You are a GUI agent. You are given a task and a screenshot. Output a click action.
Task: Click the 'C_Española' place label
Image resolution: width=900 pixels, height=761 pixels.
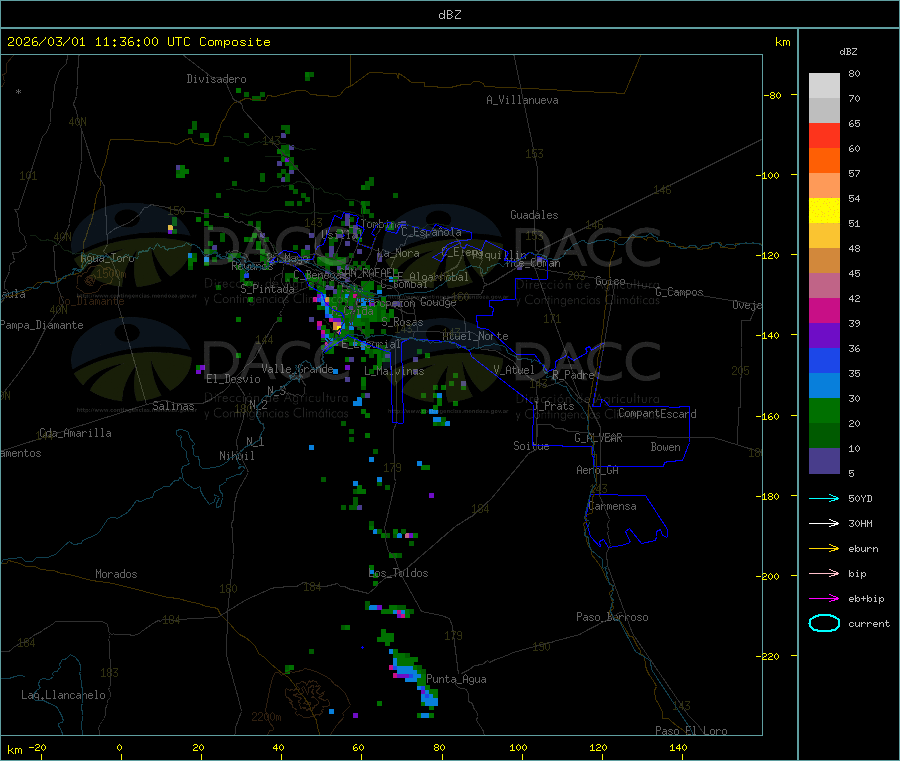(431, 232)
